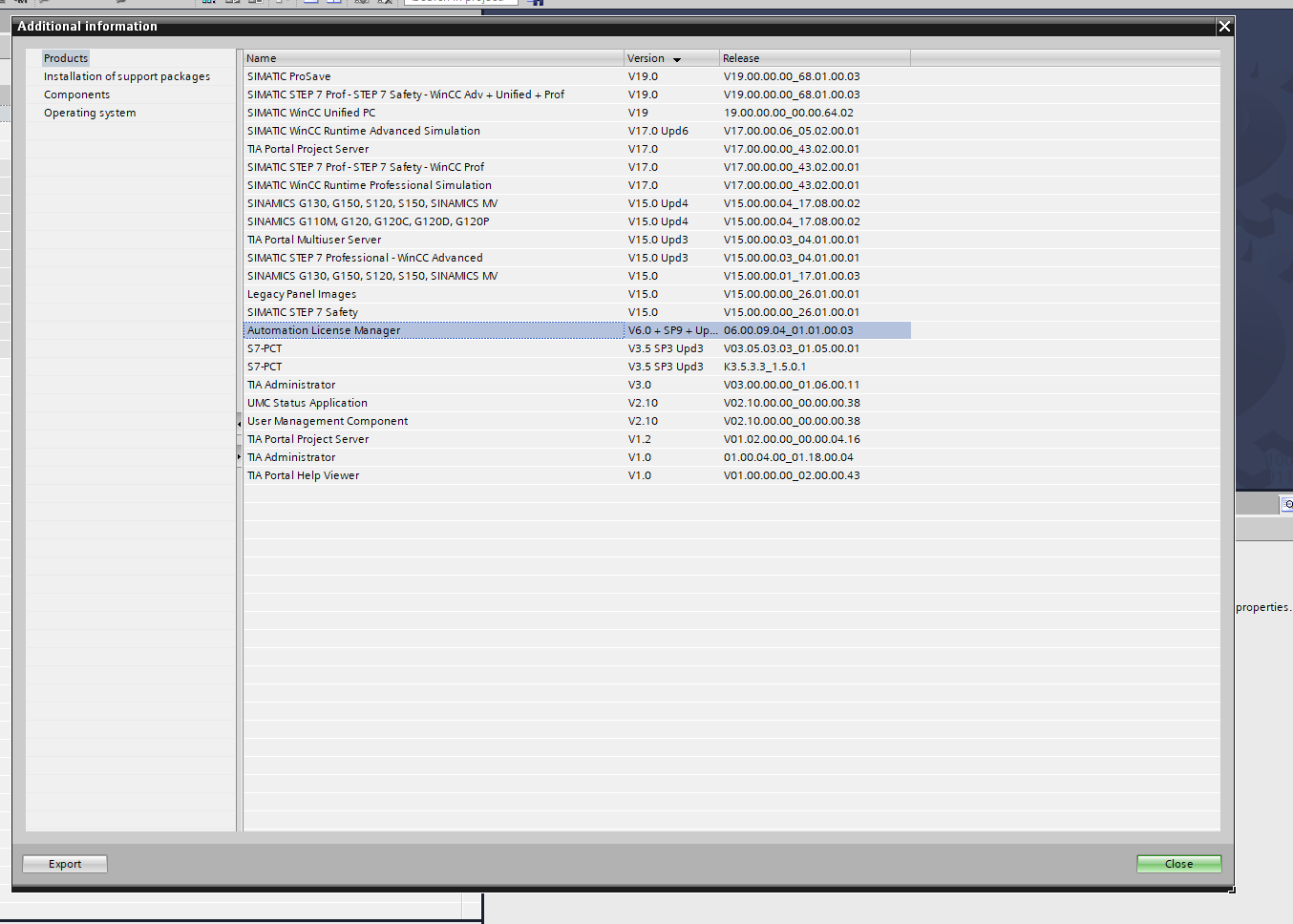This screenshot has width=1293, height=924.
Task: Show the Operating system section
Action: (x=90, y=113)
